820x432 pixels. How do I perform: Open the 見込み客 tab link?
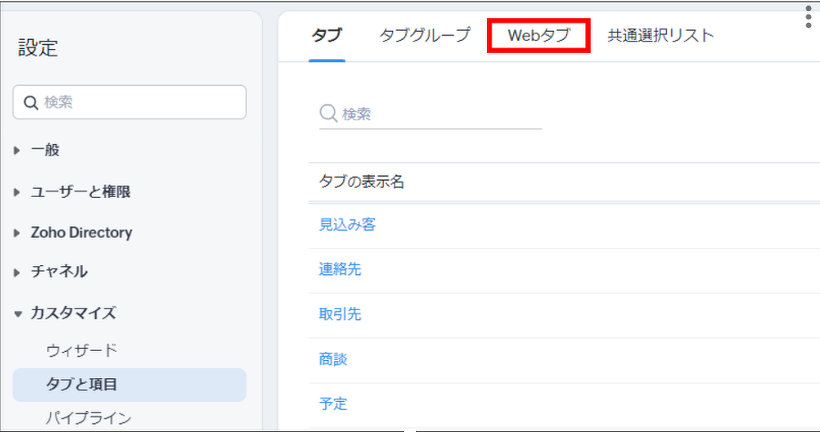[347, 225]
